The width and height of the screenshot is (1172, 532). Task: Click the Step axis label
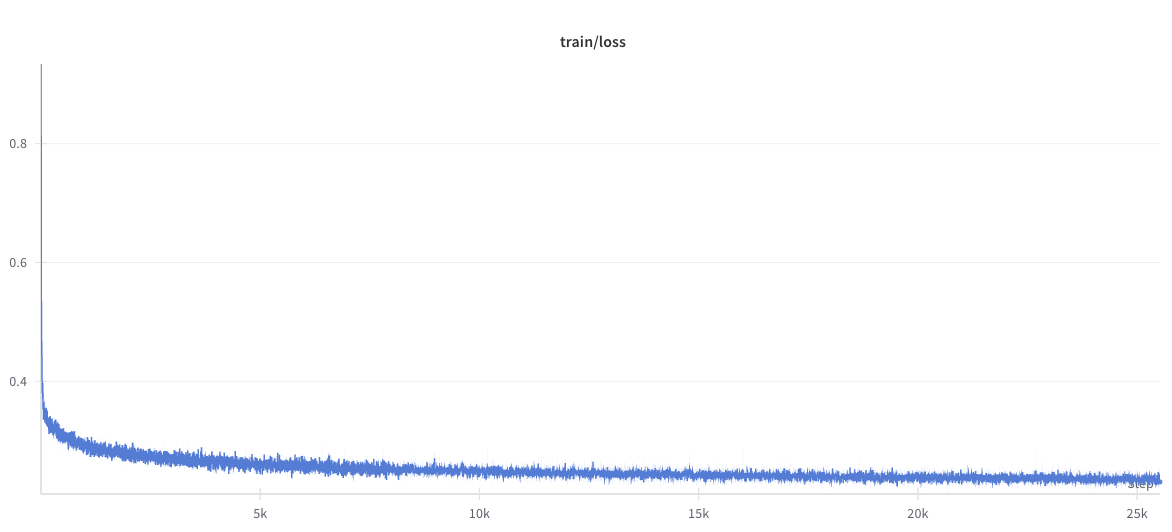(x=1140, y=485)
